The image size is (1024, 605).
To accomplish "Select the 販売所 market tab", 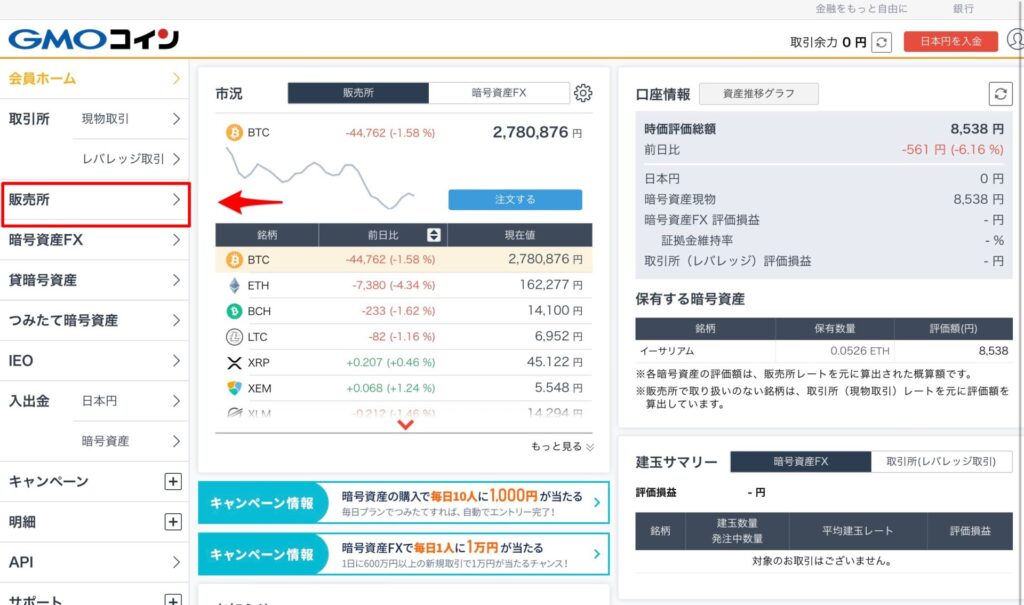I will click(x=358, y=93).
